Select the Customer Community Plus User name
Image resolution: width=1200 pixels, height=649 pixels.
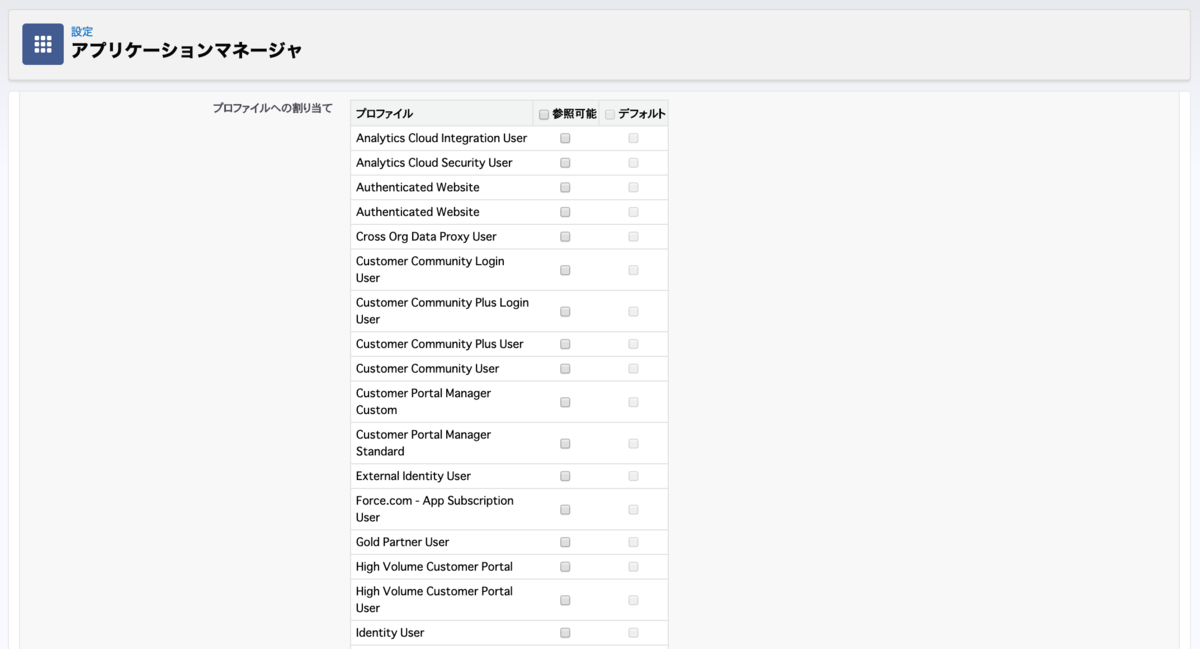coord(440,344)
